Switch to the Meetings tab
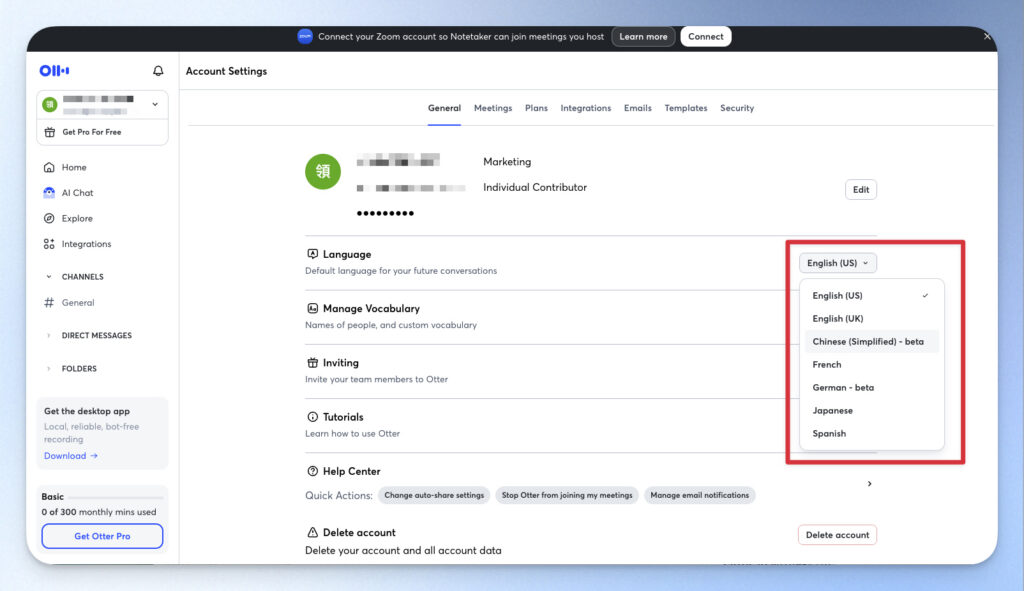The width and height of the screenshot is (1024, 591). 493,108
